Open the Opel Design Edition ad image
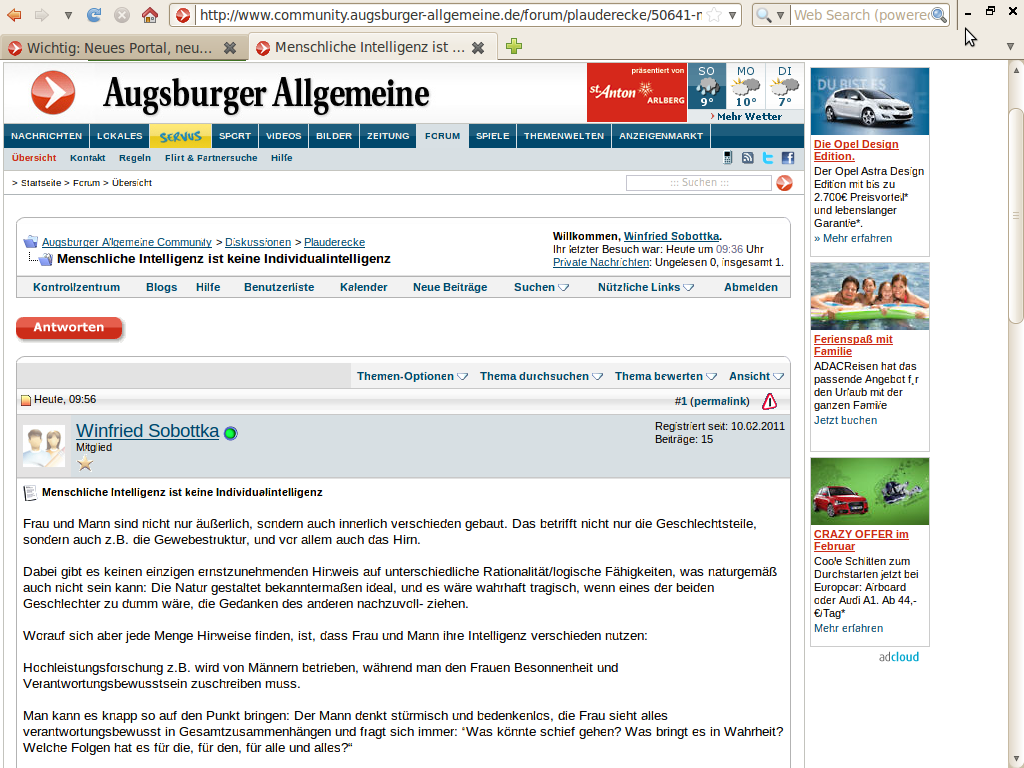 pyautogui.click(x=869, y=101)
